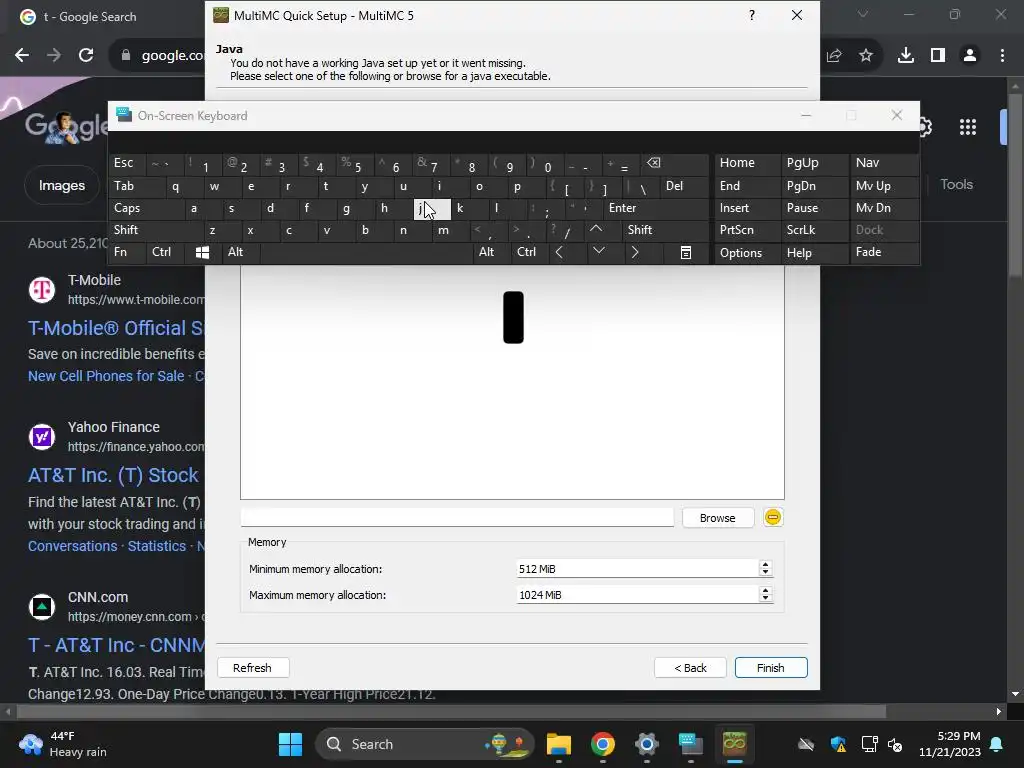Toggle the ScrLk key on On-Screen Keyboard
The height and width of the screenshot is (768, 1024).
(x=814, y=230)
